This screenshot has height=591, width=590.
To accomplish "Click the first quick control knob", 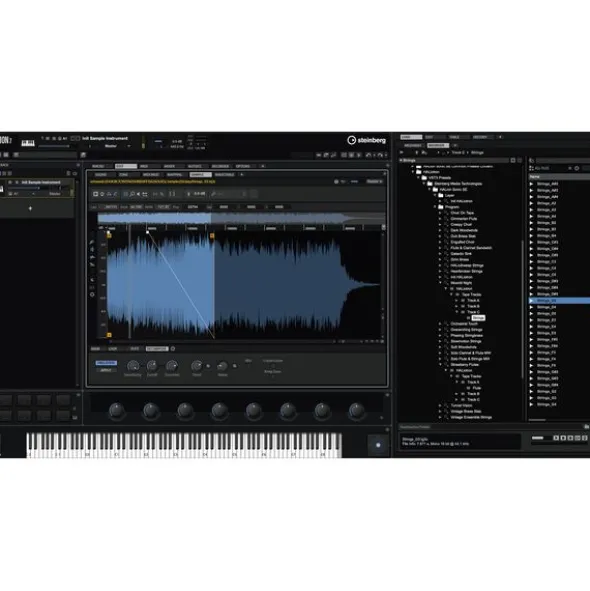I will point(116,410).
